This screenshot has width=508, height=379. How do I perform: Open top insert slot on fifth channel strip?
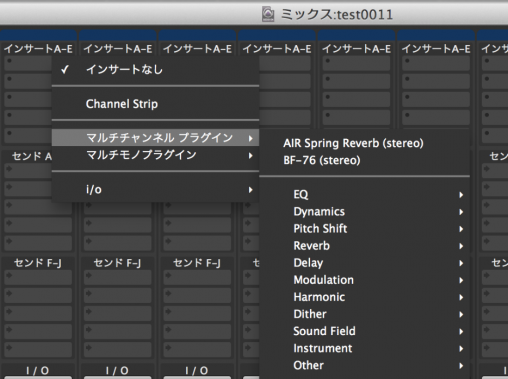356,63
